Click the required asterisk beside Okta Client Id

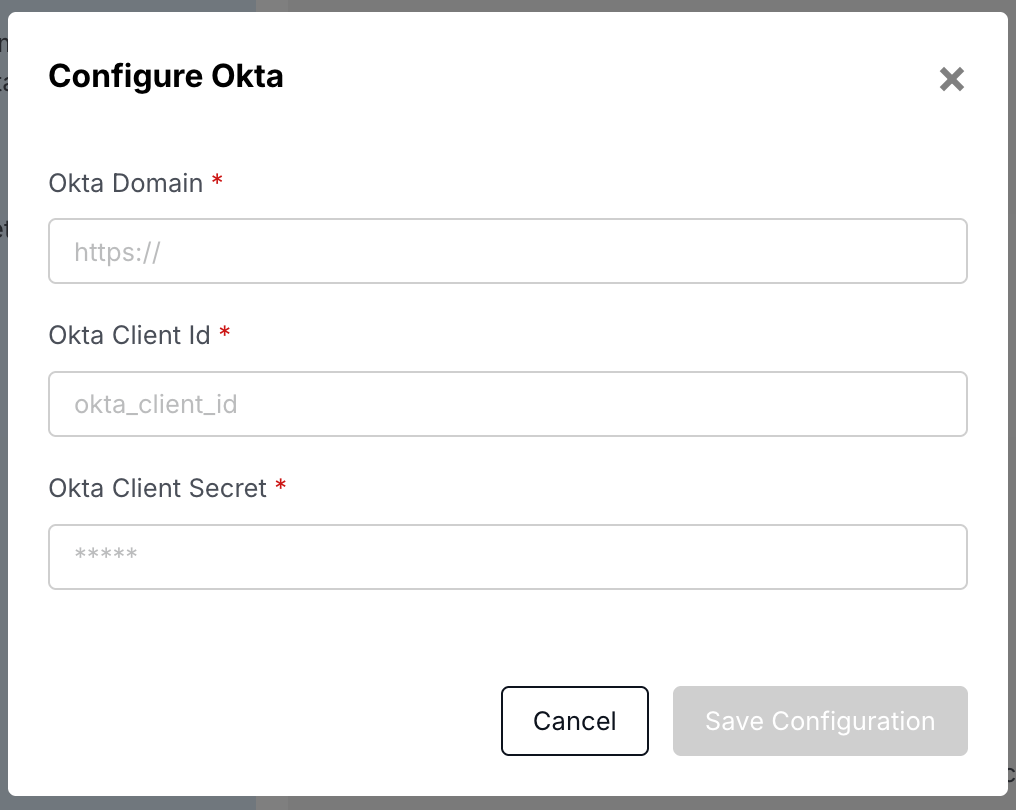pyautogui.click(x=224, y=336)
